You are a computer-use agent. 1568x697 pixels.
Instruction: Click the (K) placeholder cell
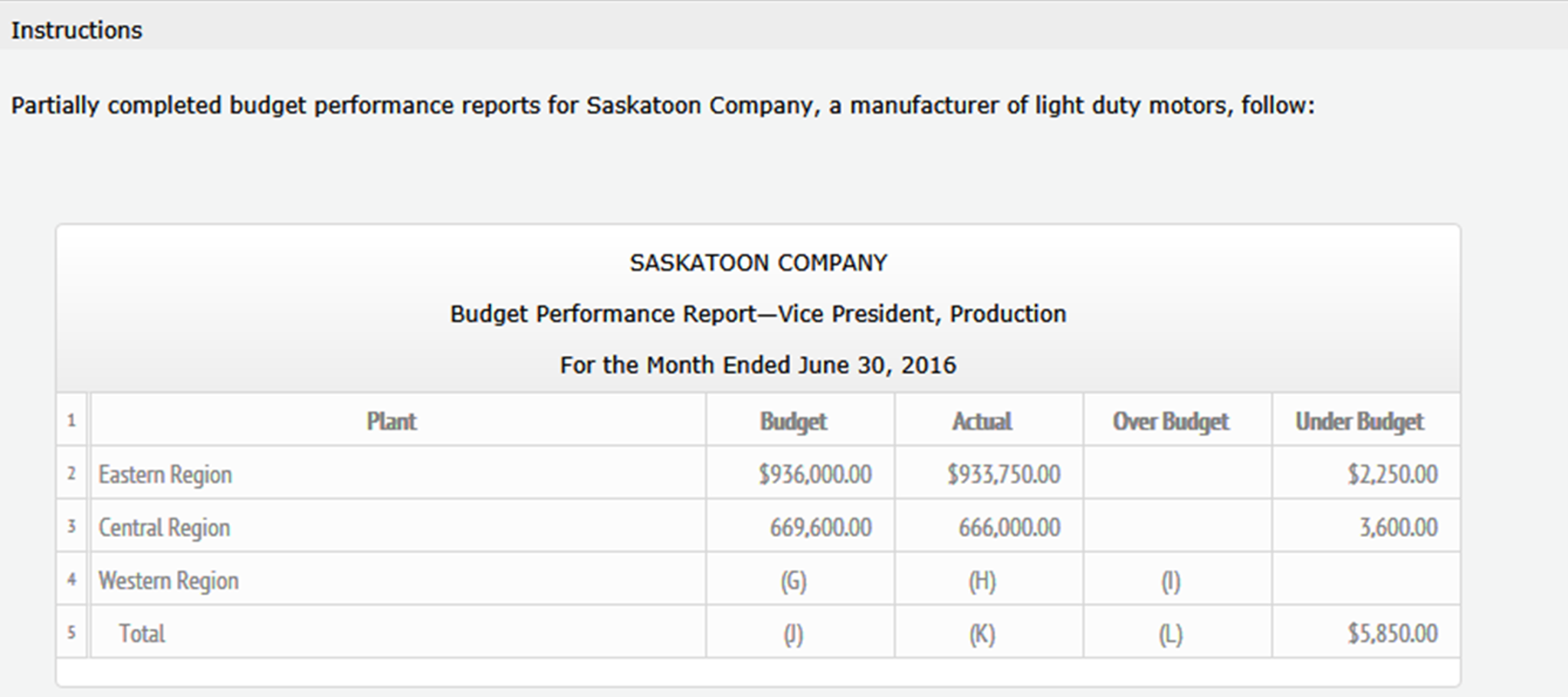coord(982,634)
